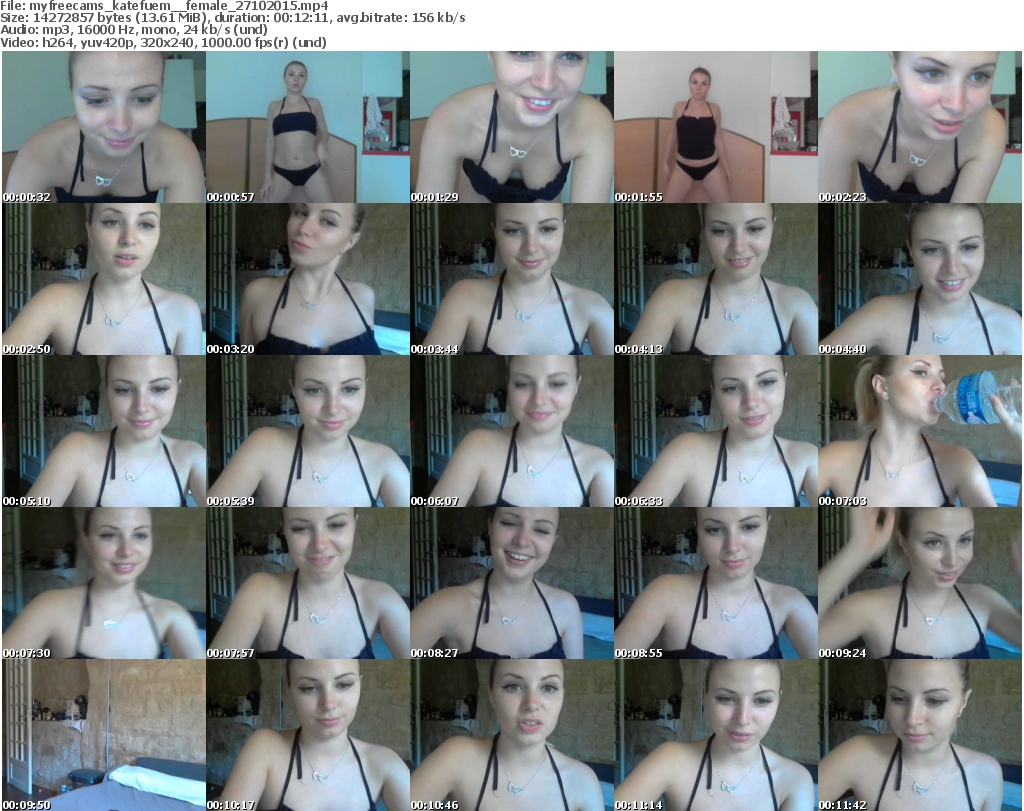Pick the frame labeled 00:06:07
Viewport: 1024px width, 811px height.
(x=512, y=431)
